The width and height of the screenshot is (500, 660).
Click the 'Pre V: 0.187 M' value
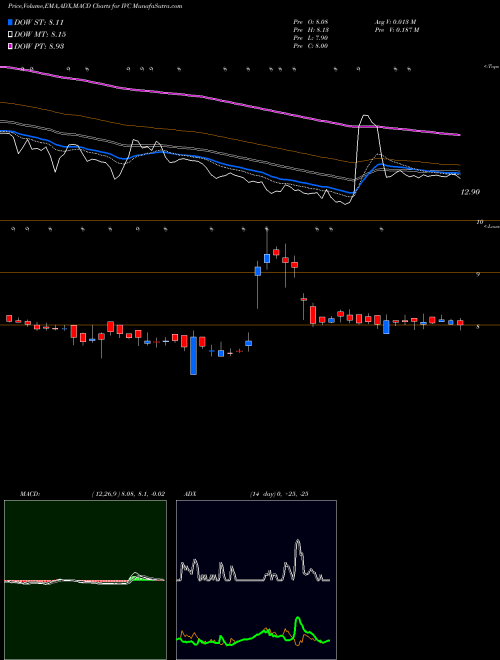pyautogui.click(x=398, y=30)
